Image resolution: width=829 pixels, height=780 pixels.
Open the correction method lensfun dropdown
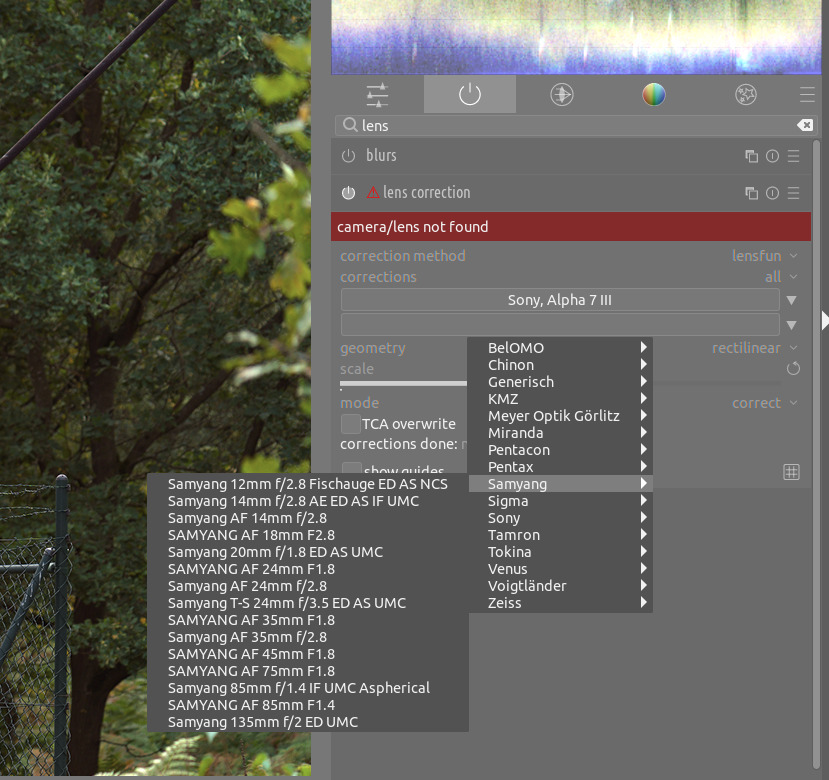(x=763, y=256)
